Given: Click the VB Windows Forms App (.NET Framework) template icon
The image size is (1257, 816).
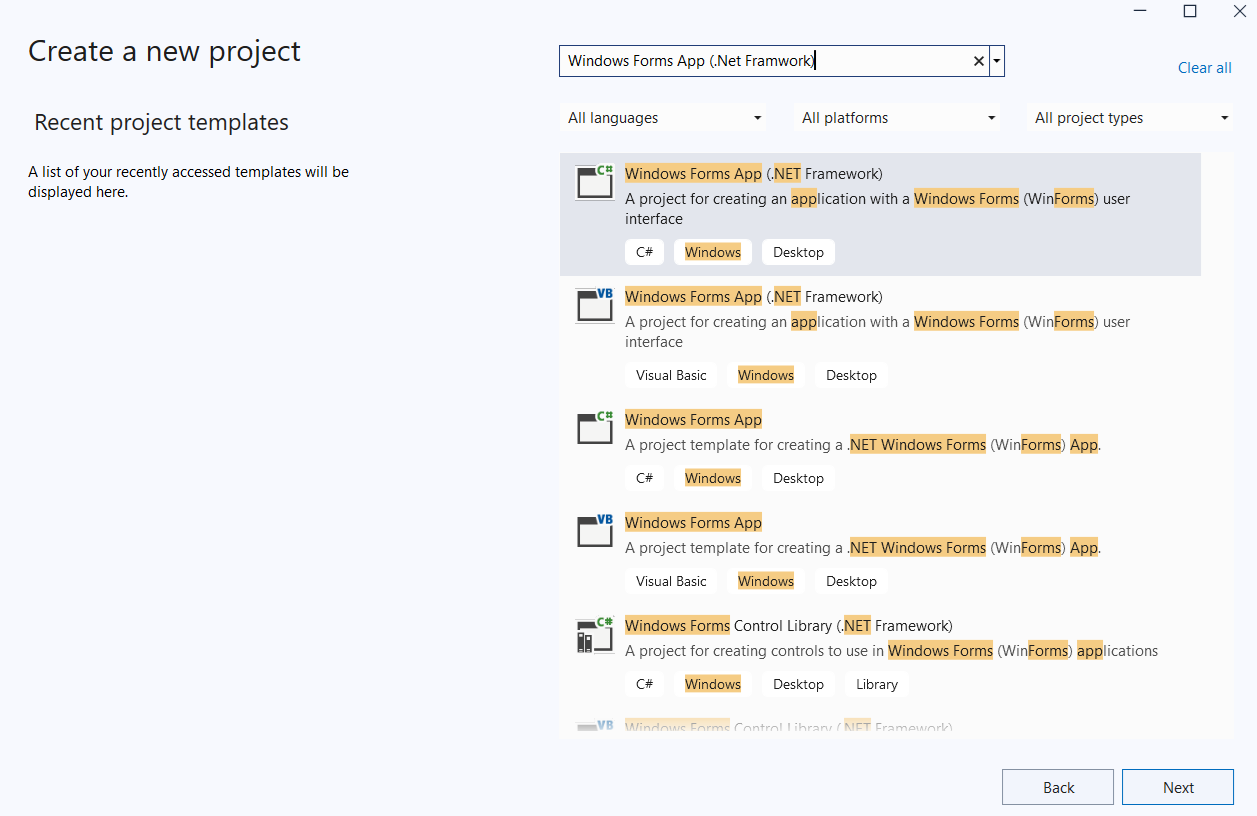Looking at the screenshot, I should [594, 304].
